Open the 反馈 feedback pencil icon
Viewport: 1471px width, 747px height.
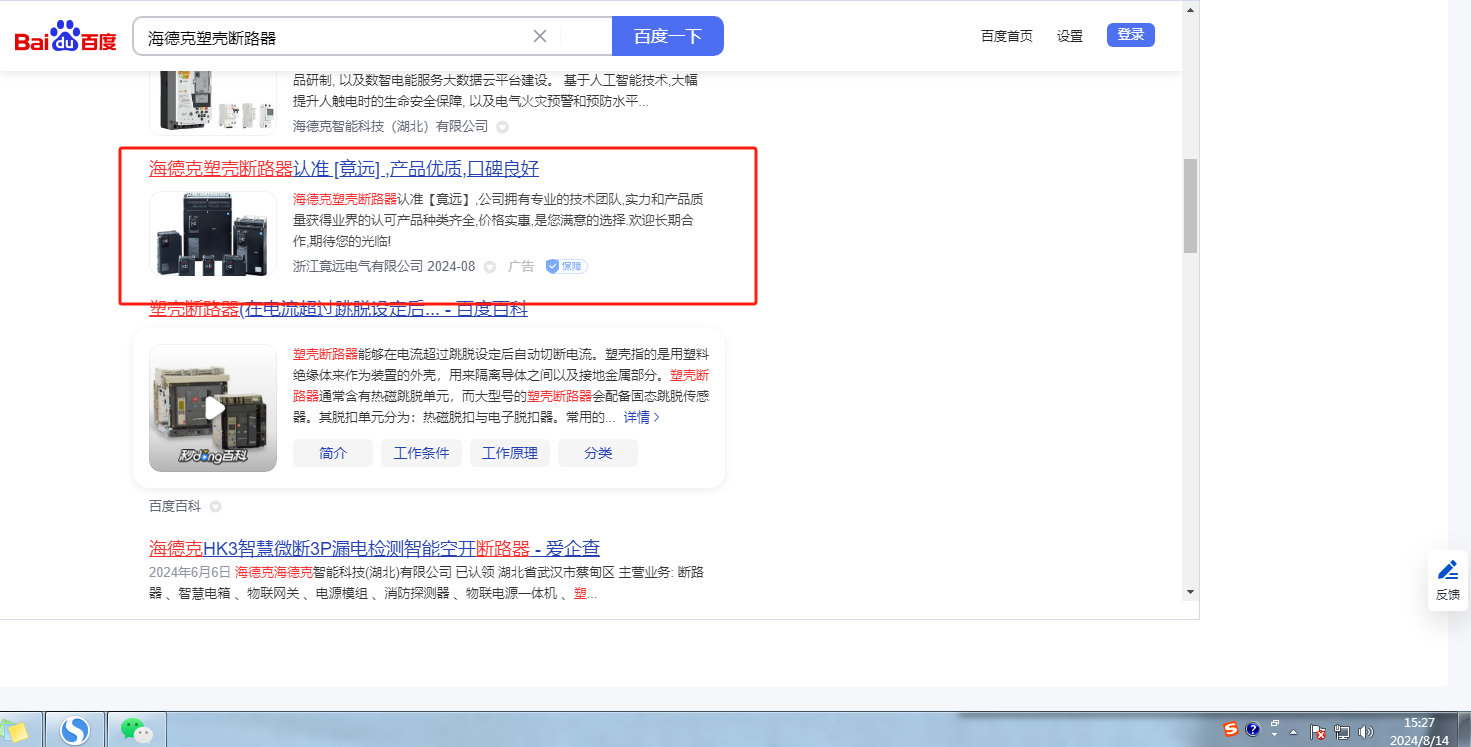point(1447,578)
